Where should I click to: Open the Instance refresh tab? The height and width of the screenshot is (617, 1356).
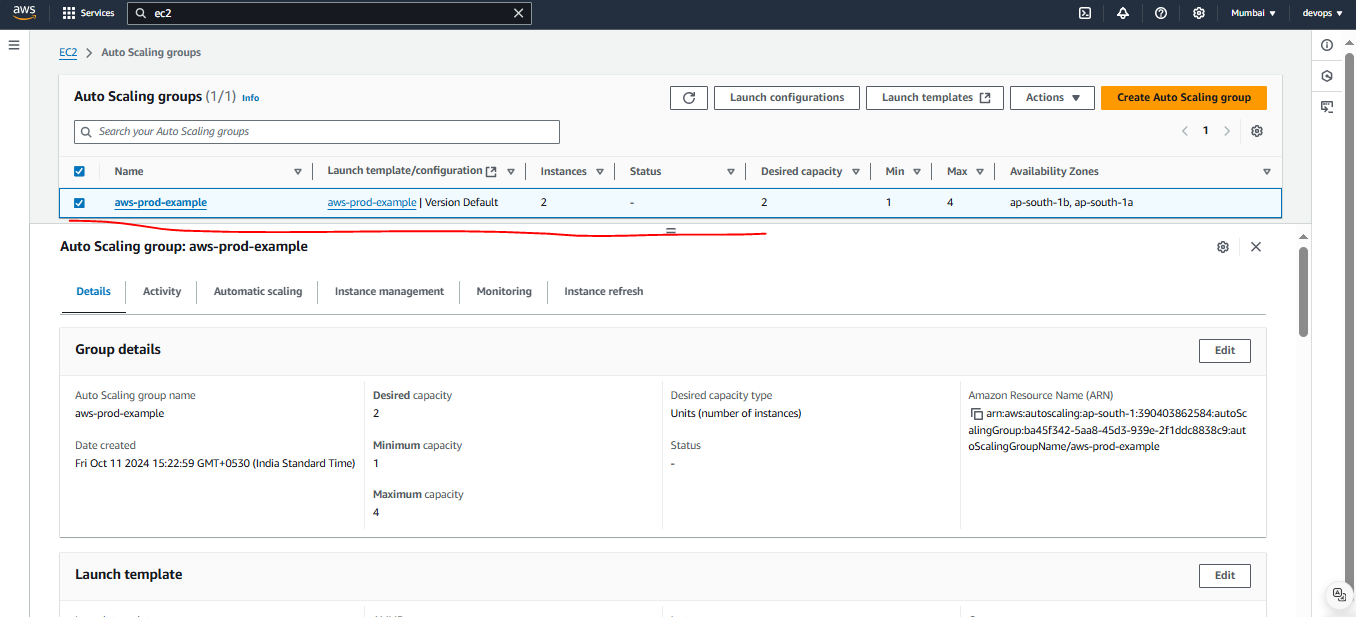coord(604,292)
